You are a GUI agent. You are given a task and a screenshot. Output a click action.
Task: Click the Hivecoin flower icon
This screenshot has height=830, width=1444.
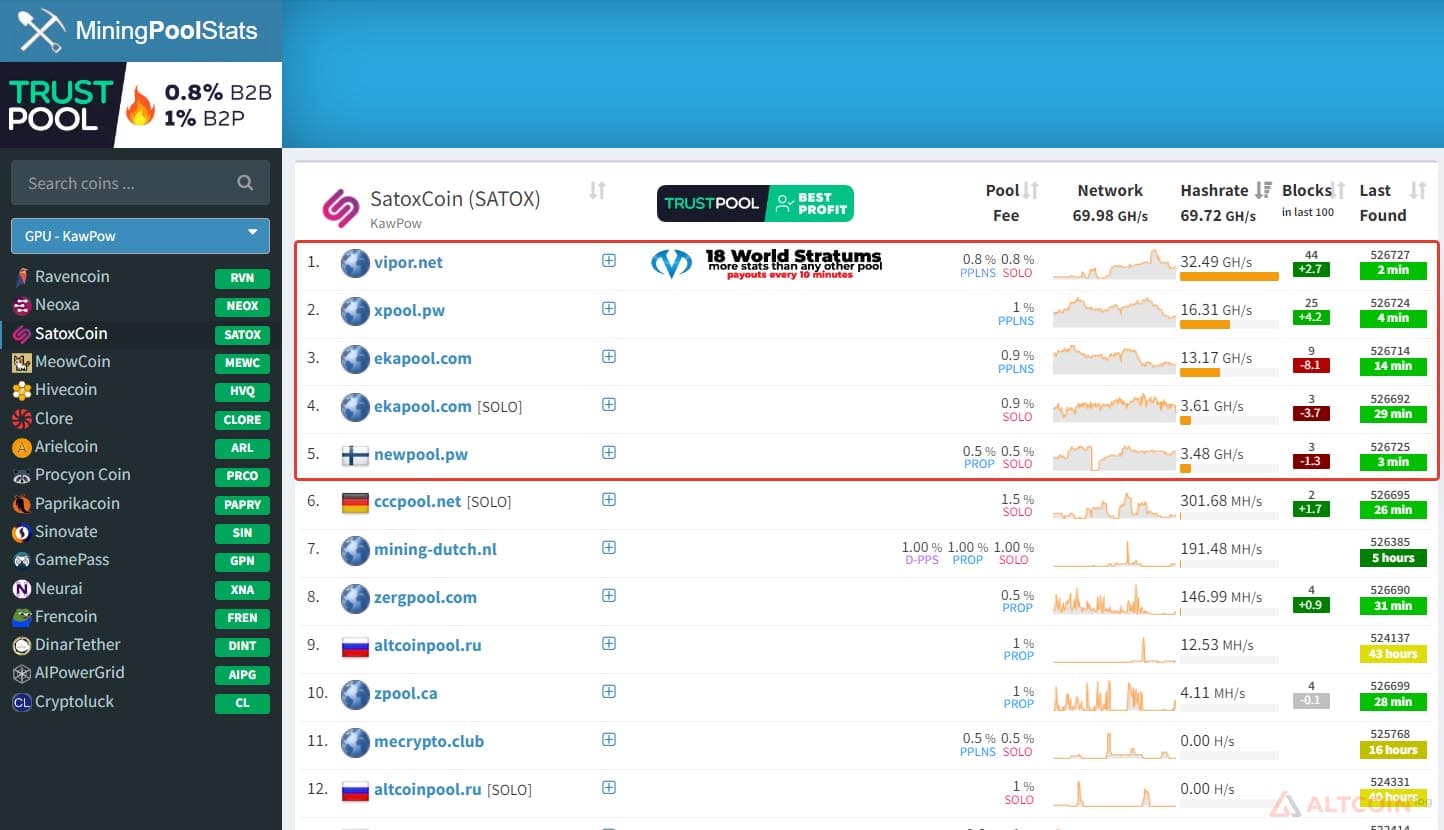[21, 390]
